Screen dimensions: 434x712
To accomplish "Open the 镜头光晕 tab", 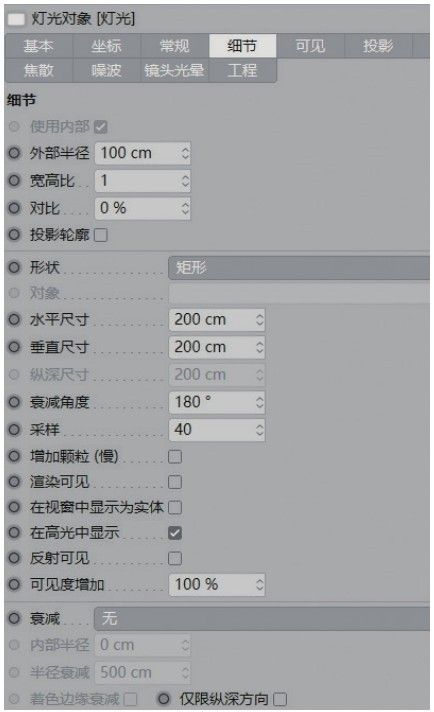I will point(174,70).
